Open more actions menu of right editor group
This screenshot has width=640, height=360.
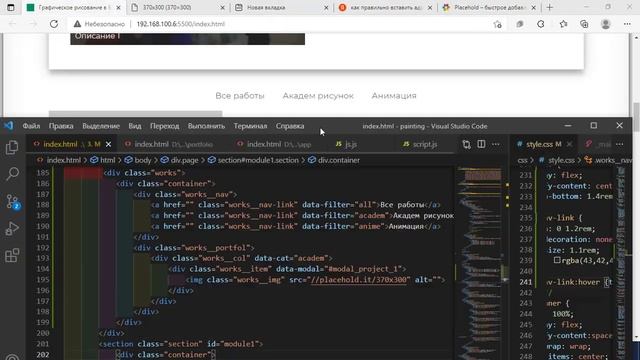tap(620, 144)
